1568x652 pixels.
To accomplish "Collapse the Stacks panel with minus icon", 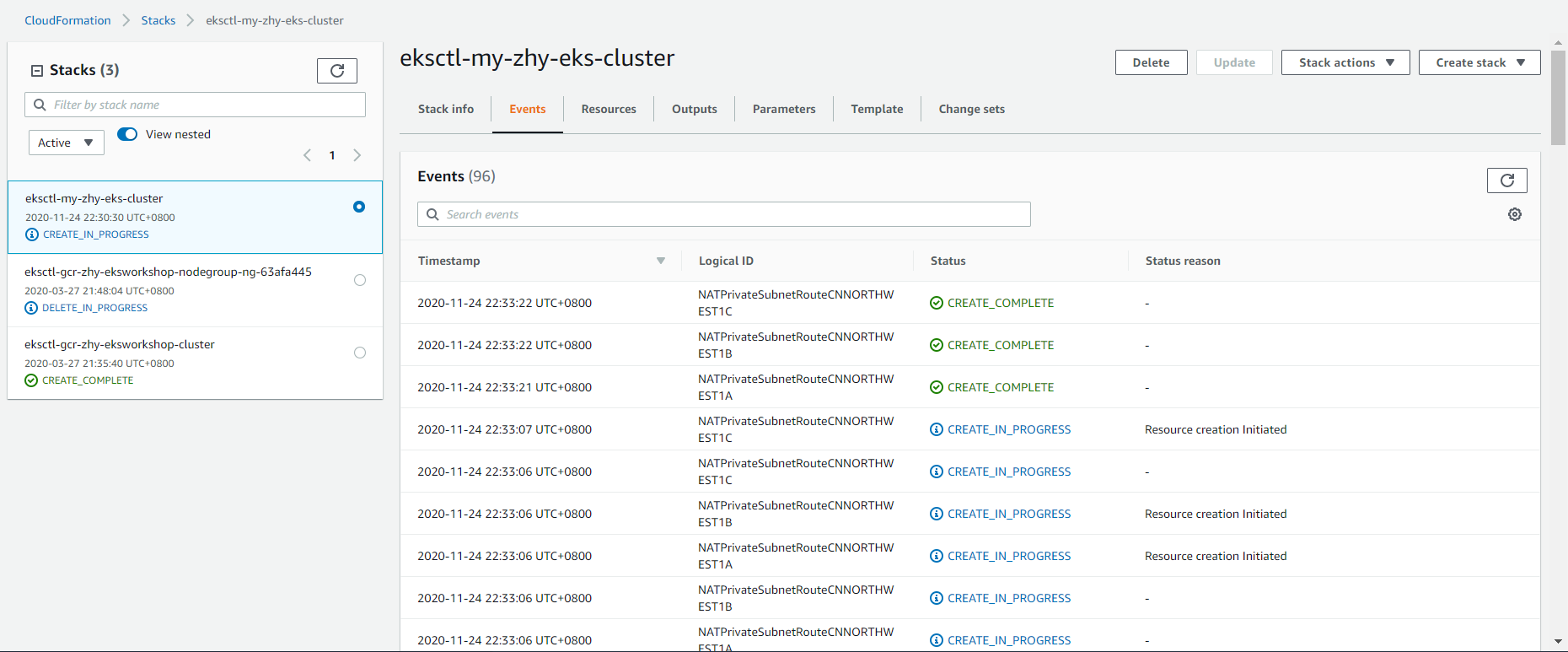I will 37,71.
